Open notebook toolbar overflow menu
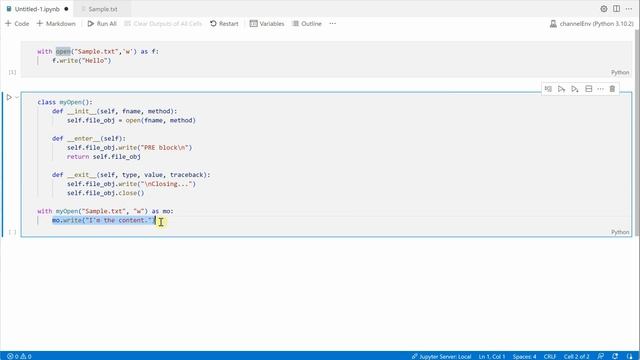Image resolution: width=640 pixels, height=360 pixels. pyautogui.click(x=333, y=24)
